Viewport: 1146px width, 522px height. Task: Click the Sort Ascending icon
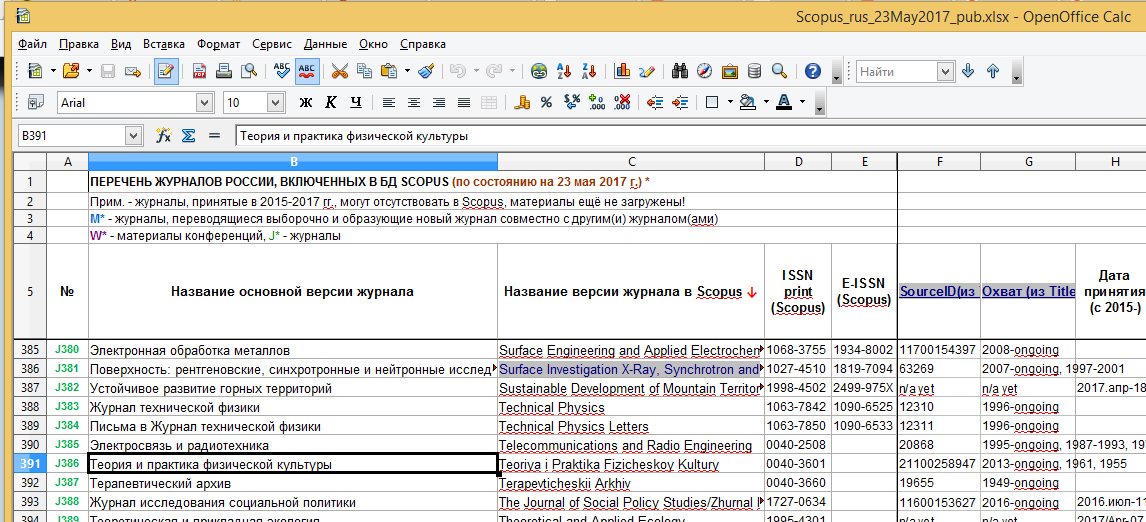(564, 71)
